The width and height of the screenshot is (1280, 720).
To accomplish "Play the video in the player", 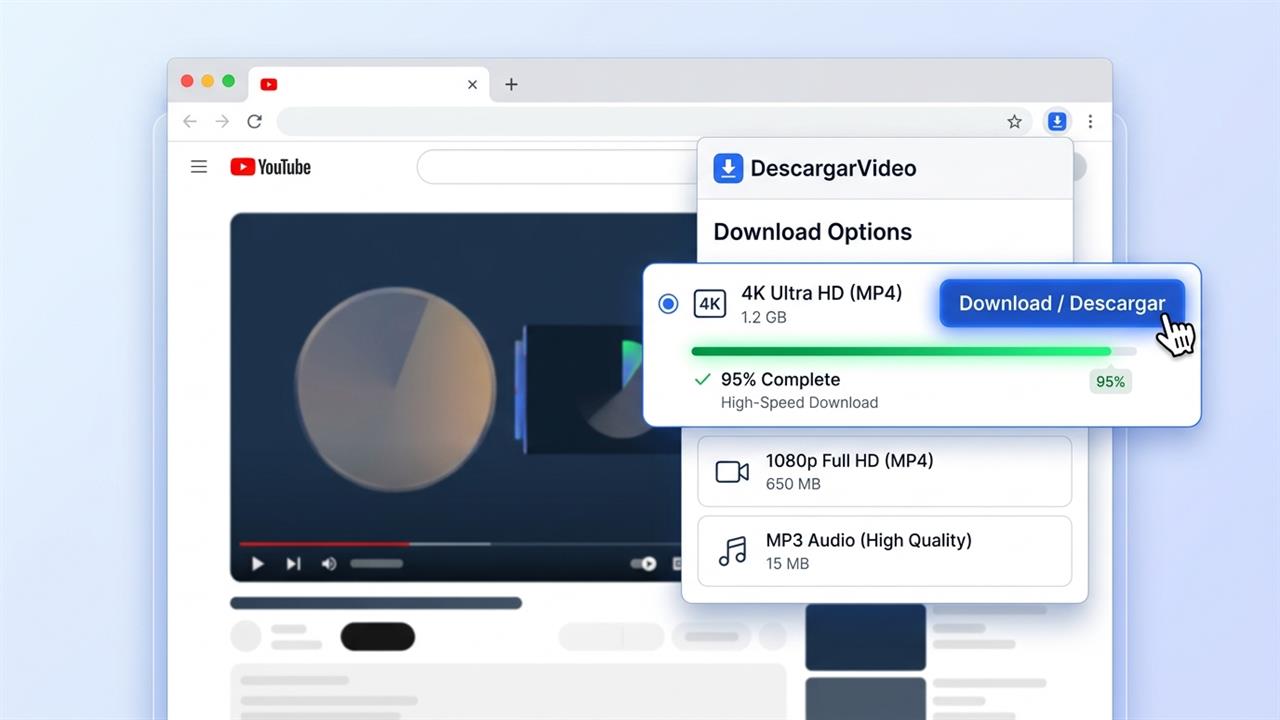I will click(x=257, y=564).
